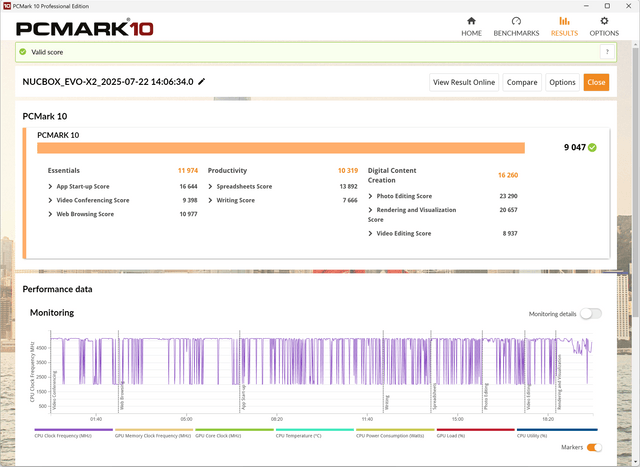Select CPU Power Consumption legend item

(395, 433)
